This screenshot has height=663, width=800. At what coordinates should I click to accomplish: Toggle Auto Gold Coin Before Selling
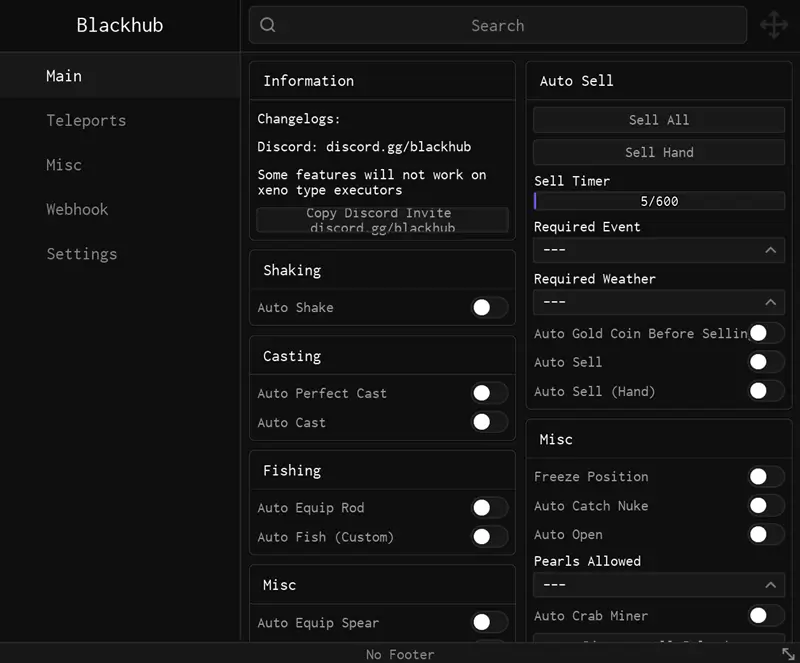[x=766, y=333]
